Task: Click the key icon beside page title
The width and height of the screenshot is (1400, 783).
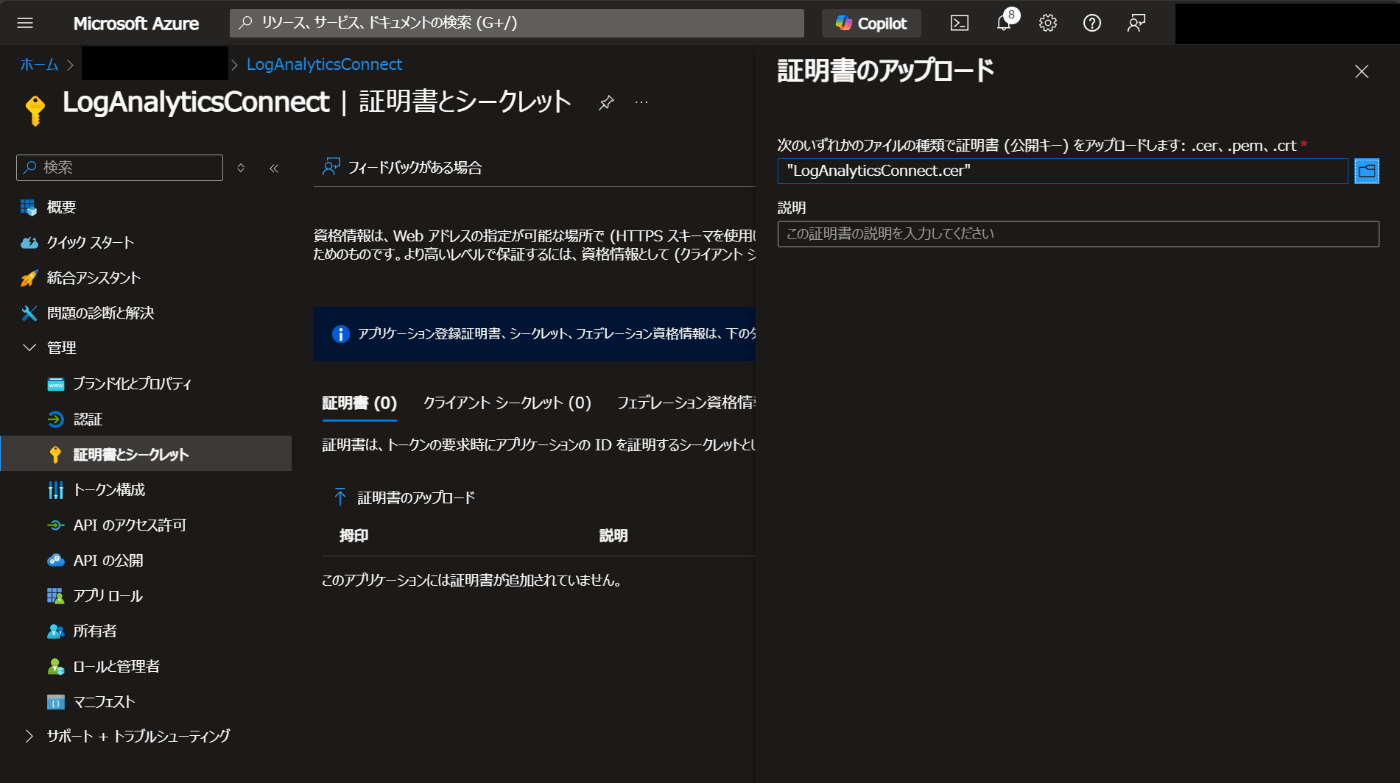Action: click(x=35, y=109)
